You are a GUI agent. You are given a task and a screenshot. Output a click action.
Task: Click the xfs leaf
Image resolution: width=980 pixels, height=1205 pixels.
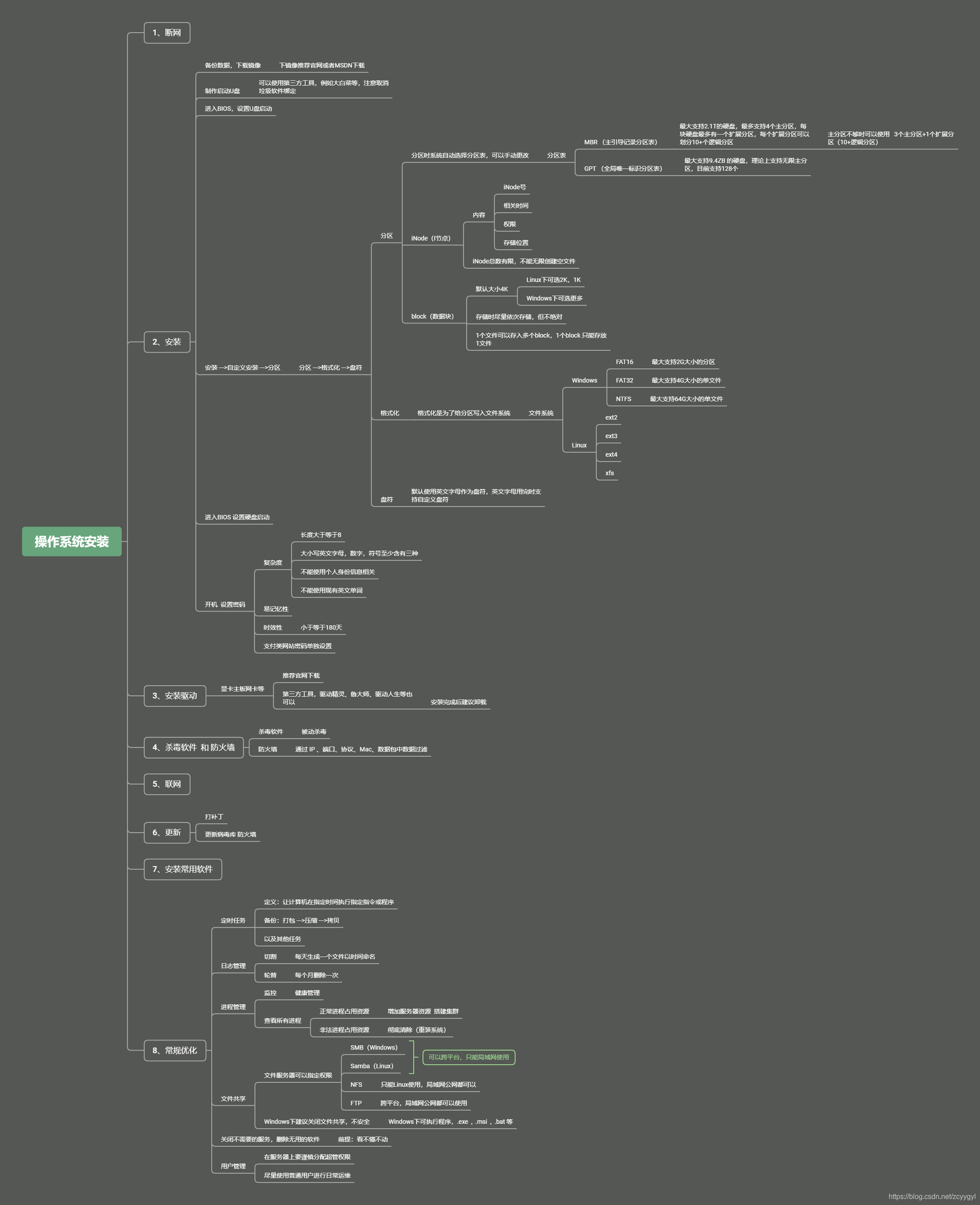coord(609,473)
